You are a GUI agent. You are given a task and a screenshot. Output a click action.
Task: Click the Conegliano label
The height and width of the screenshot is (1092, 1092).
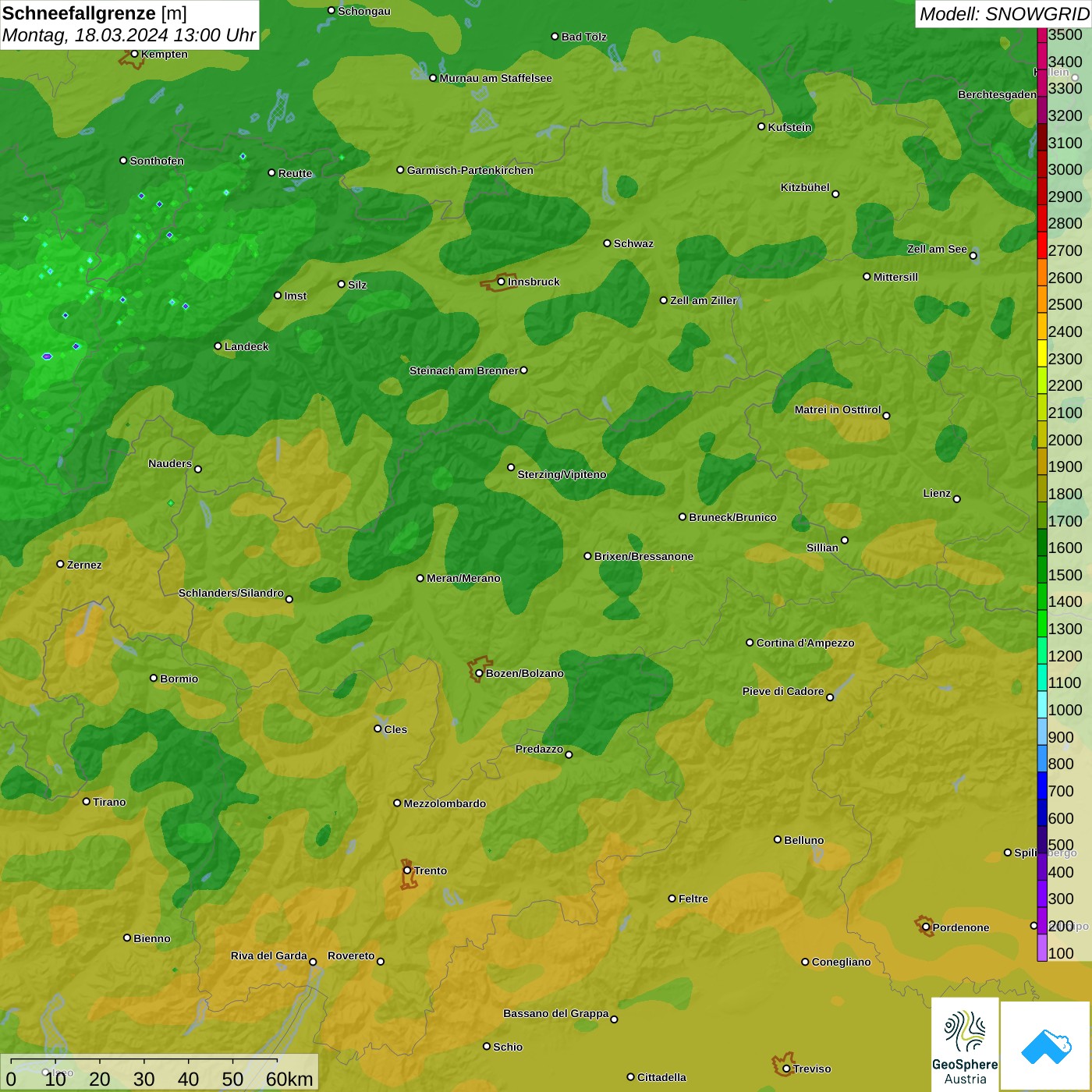point(841,962)
